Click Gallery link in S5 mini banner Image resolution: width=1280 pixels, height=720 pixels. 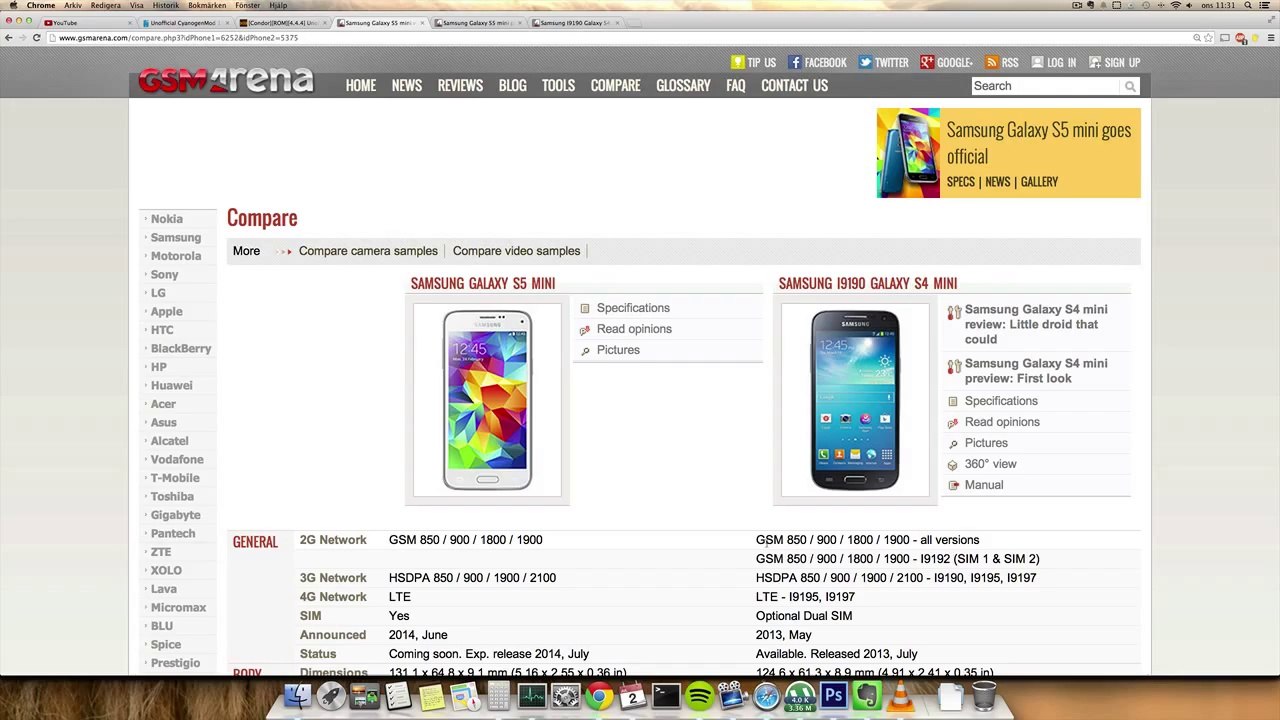coord(1039,182)
